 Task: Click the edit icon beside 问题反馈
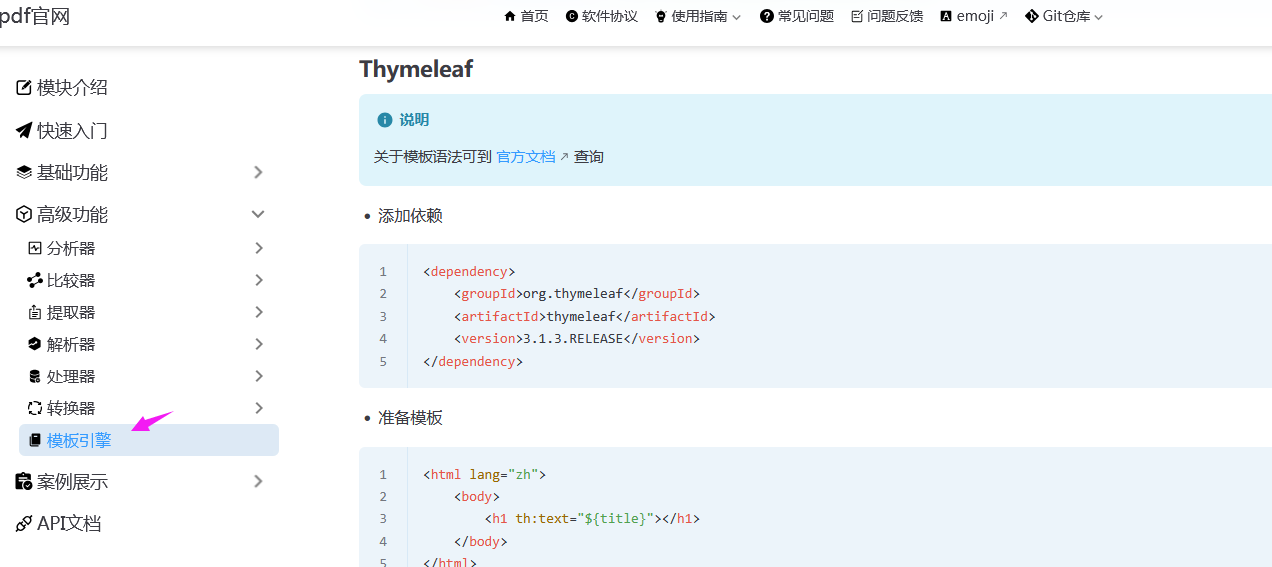[856, 16]
